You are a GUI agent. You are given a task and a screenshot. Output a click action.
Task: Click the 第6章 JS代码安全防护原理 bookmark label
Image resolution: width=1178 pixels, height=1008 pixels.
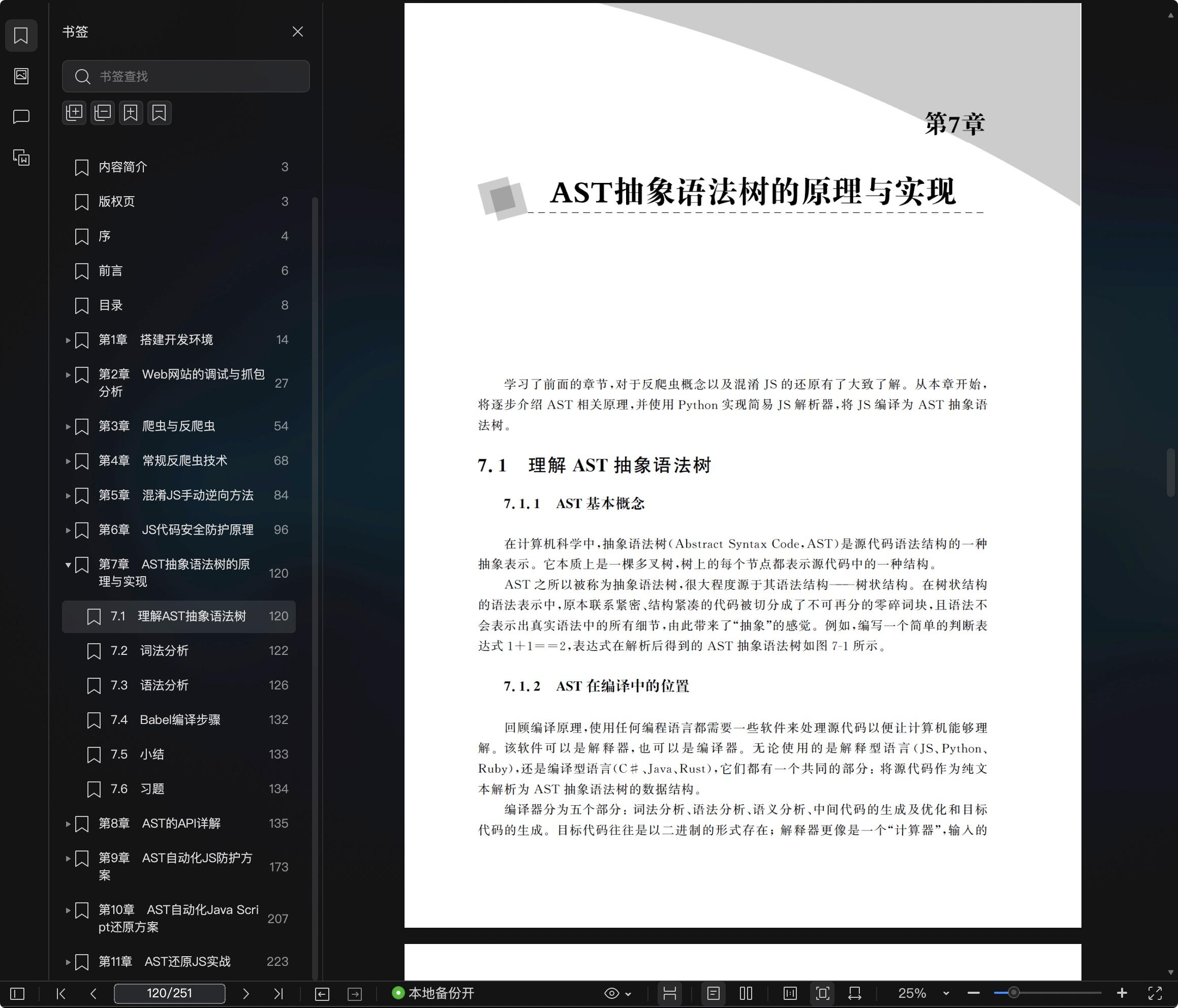[176, 530]
